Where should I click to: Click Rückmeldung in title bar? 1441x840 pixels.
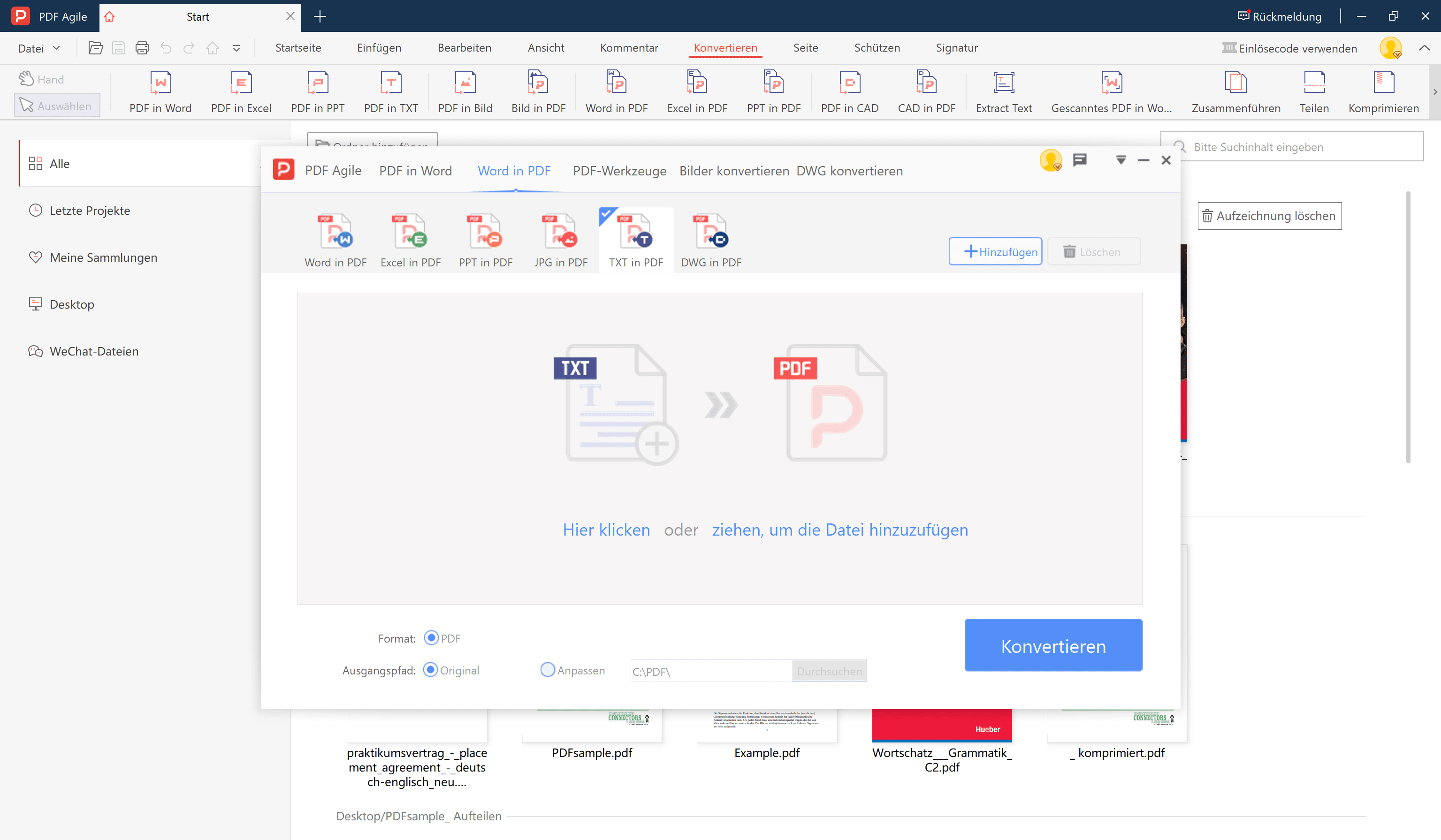[1279, 16]
